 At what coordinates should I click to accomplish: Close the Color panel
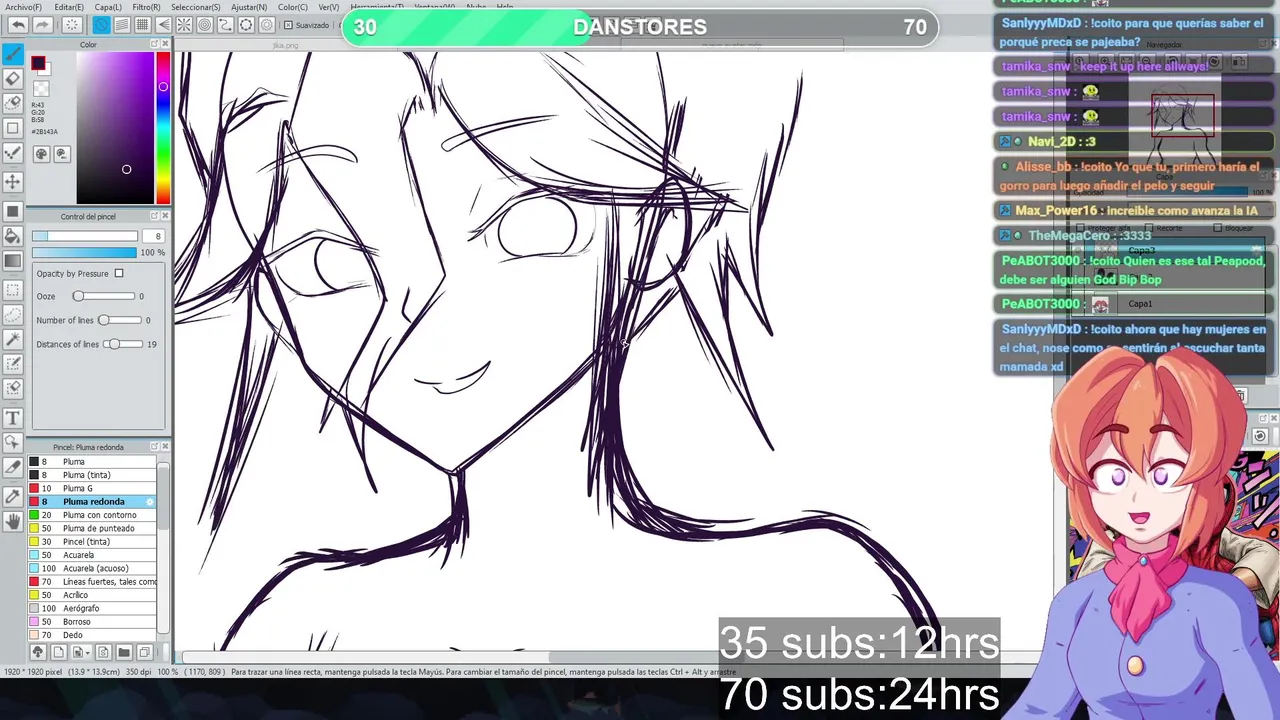click(165, 44)
